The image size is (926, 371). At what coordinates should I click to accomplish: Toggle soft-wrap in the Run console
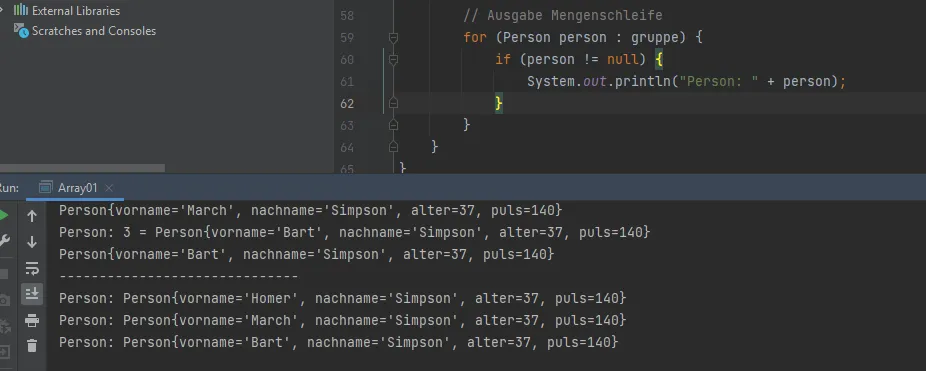coord(32,268)
